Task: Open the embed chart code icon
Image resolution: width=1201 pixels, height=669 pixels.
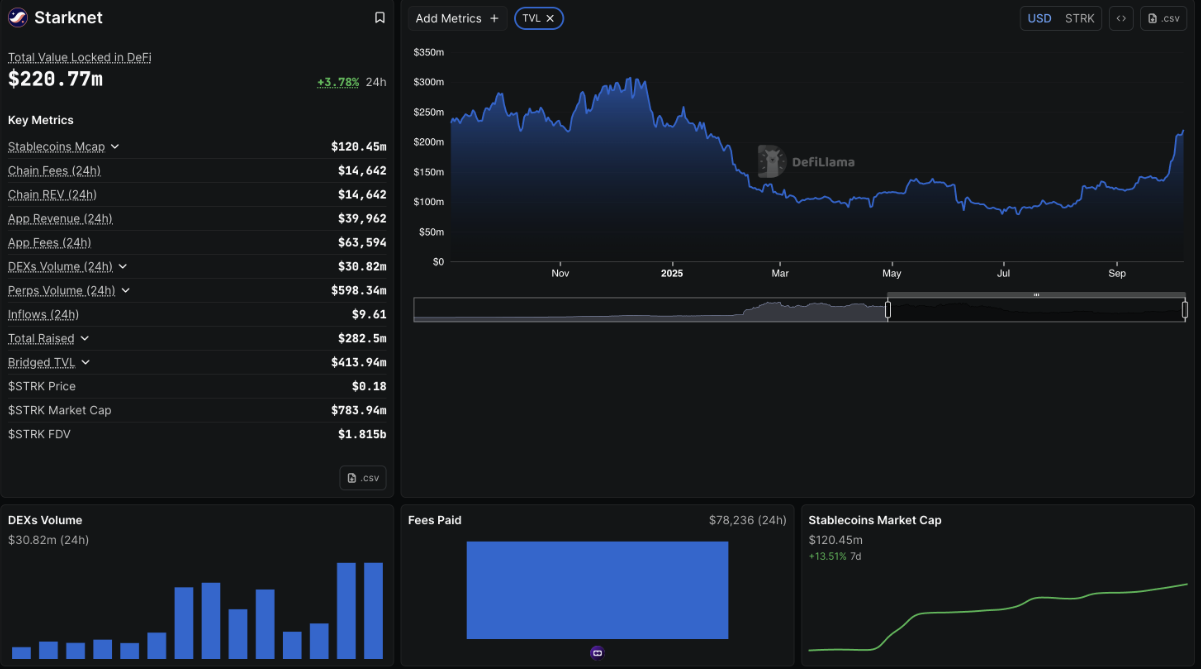Action: (x=1121, y=18)
